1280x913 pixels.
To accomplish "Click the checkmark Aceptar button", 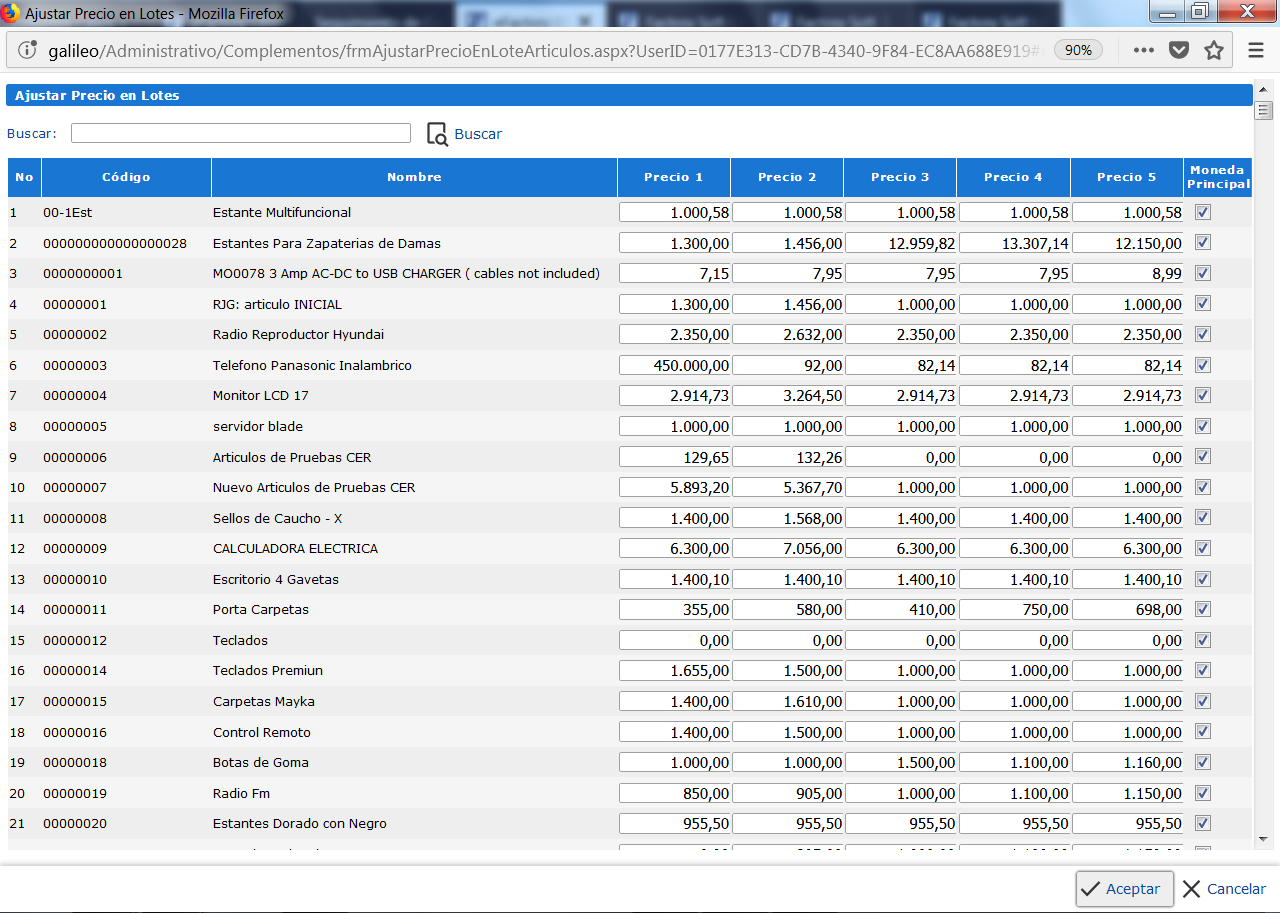I will coord(1124,889).
